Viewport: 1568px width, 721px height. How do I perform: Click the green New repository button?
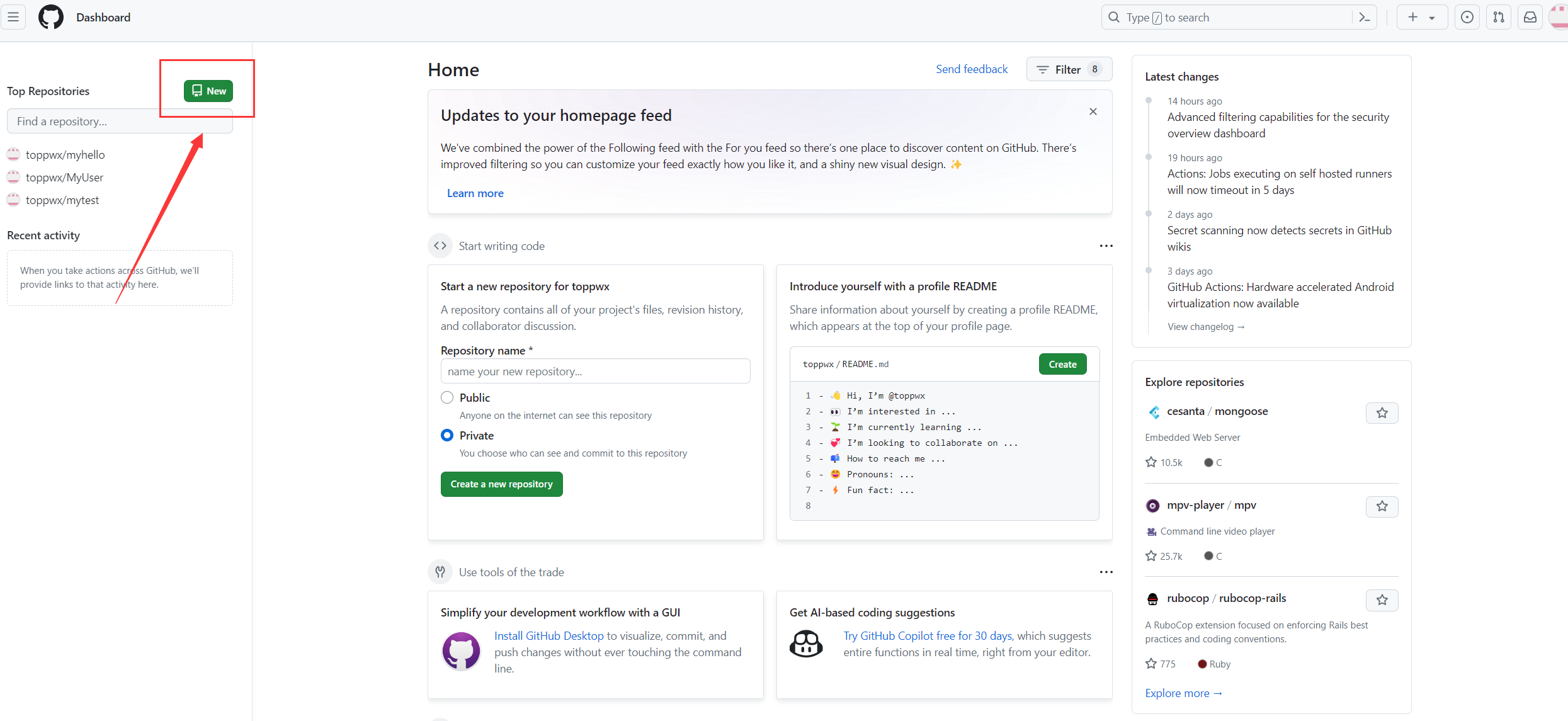click(x=208, y=91)
